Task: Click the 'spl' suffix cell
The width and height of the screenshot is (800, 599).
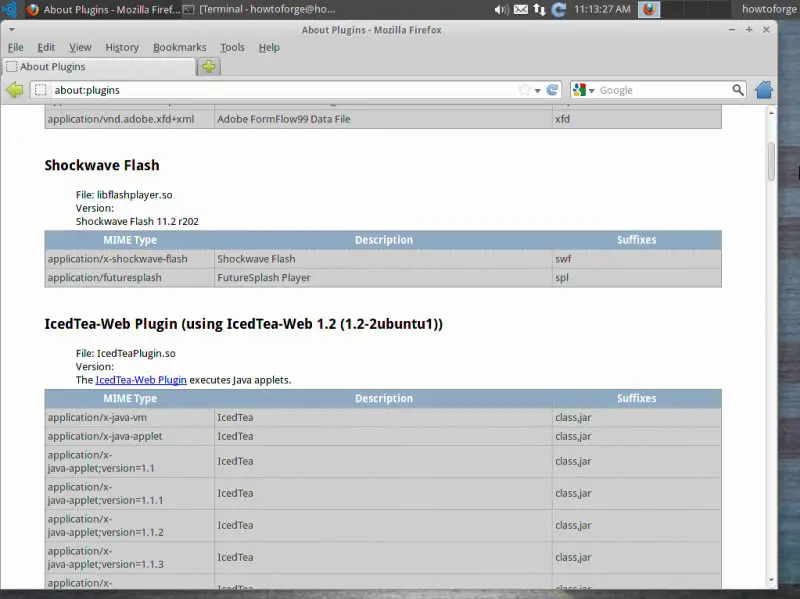Action: click(637, 278)
